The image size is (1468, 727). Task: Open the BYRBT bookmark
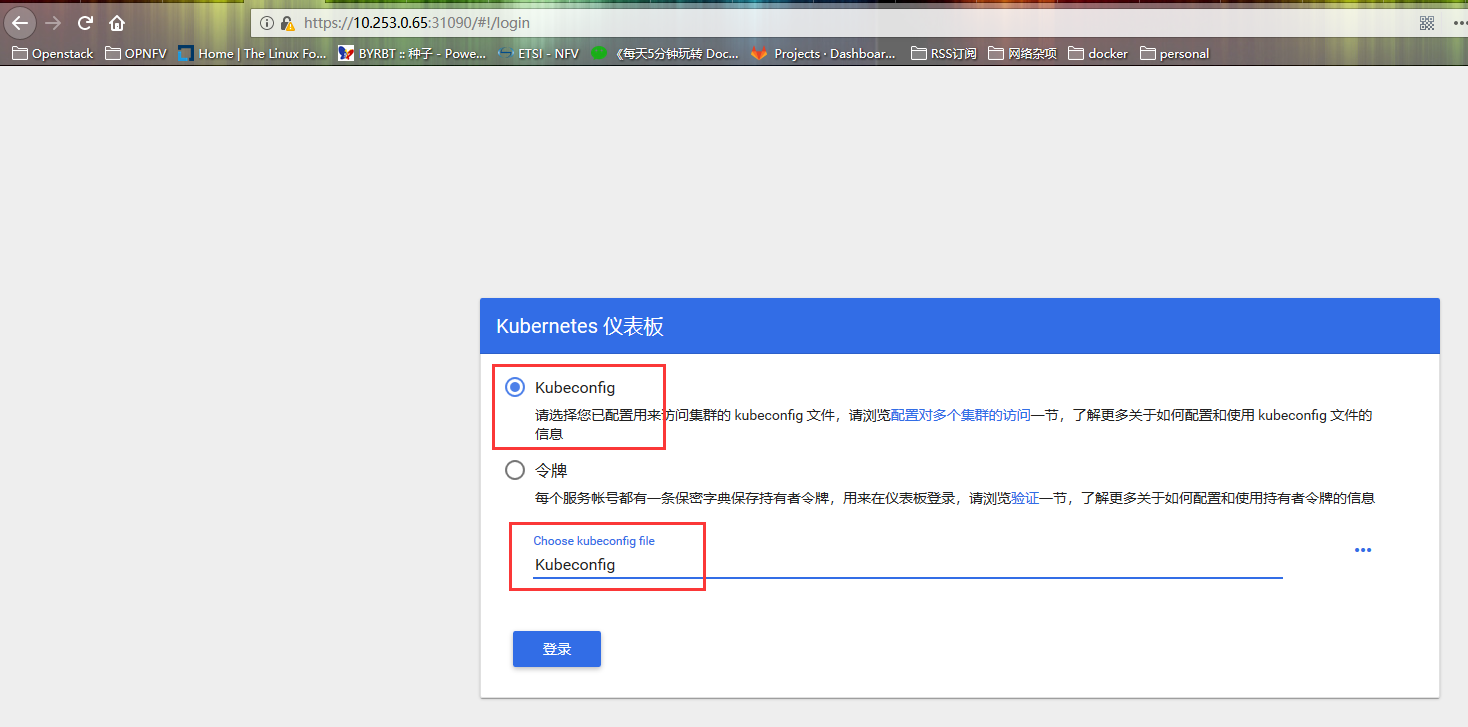412,54
